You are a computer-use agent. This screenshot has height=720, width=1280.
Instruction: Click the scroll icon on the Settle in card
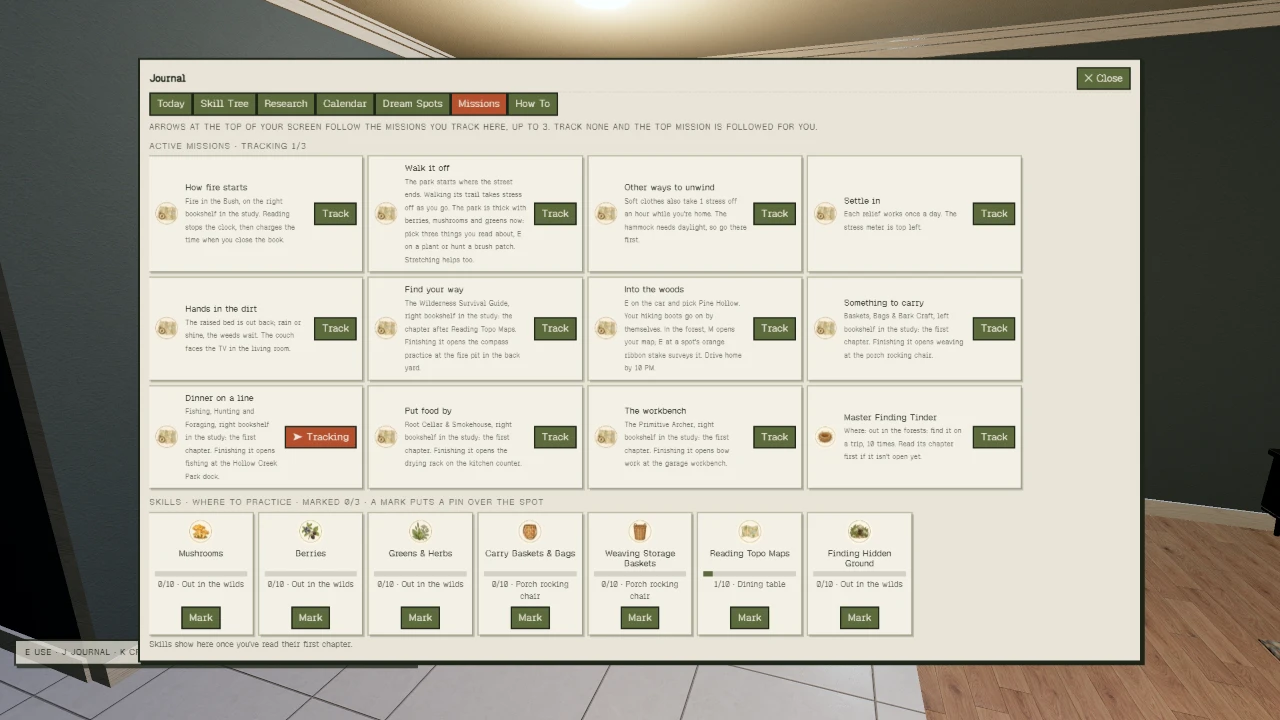pos(825,213)
